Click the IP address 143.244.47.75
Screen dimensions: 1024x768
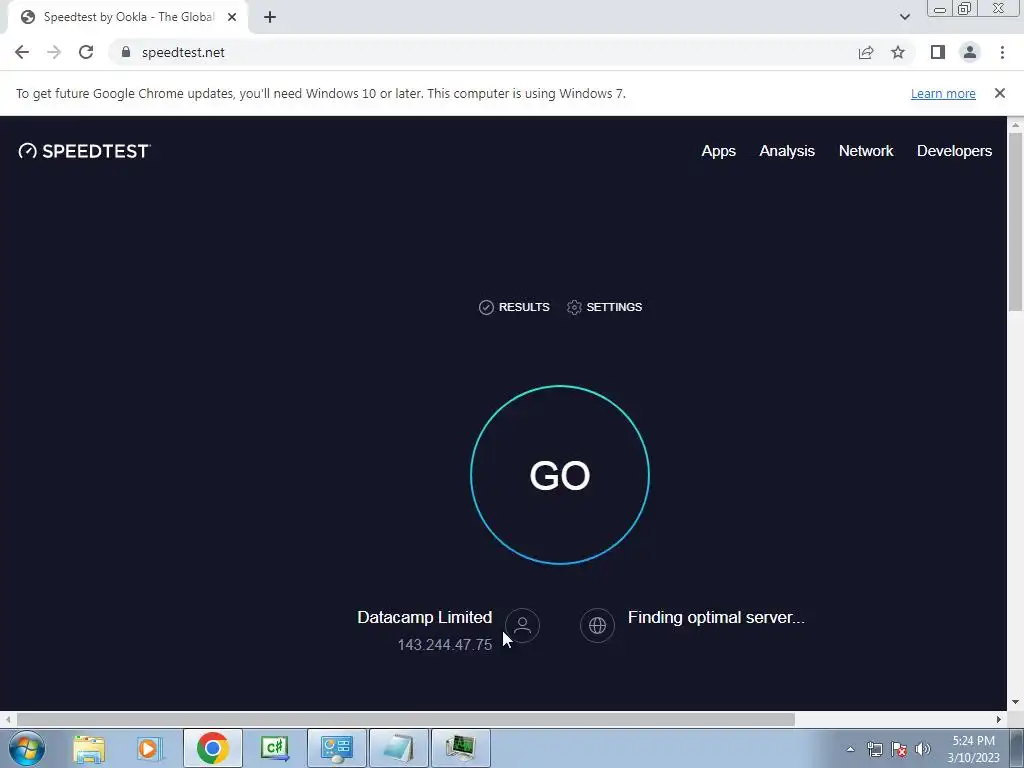(444, 645)
